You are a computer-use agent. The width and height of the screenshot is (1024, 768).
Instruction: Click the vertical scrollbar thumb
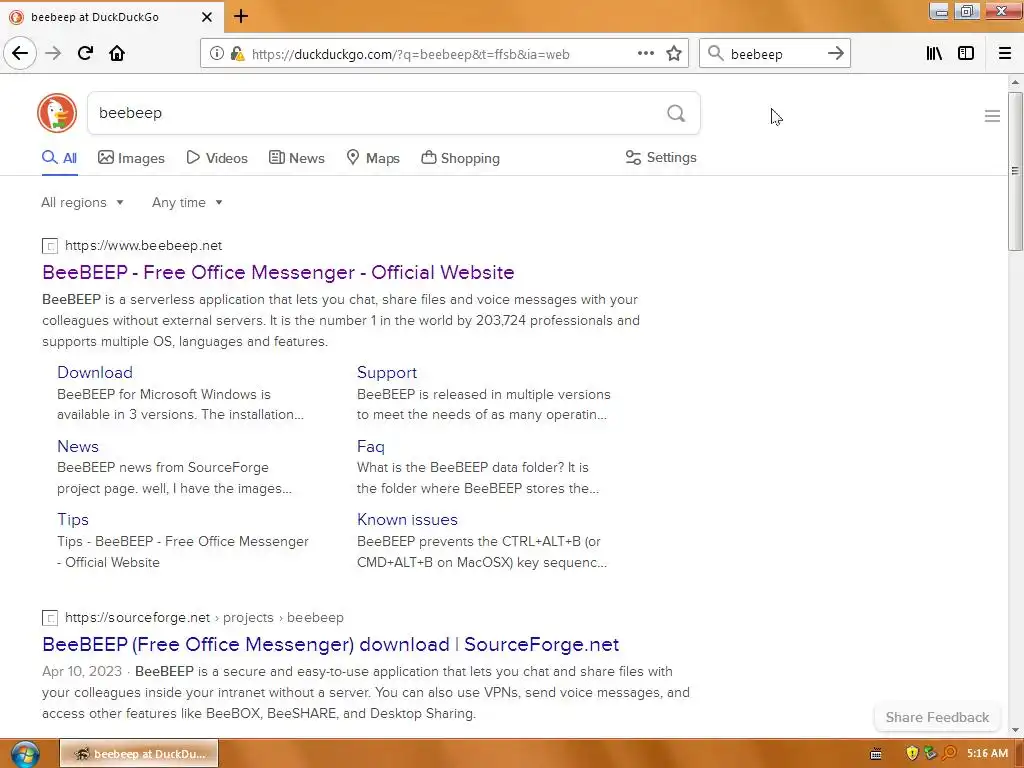click(x=1014, y=171)
